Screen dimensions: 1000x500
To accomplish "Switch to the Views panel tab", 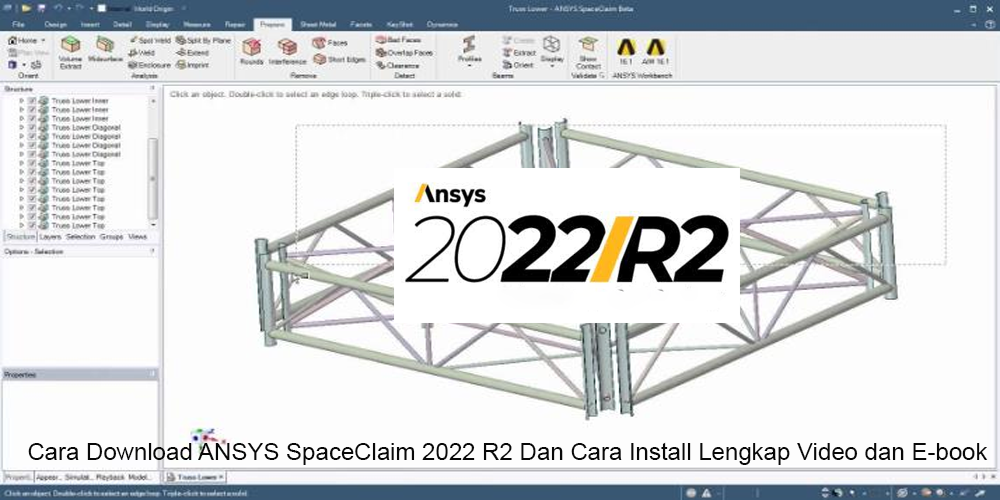I will tap(137, 237).
